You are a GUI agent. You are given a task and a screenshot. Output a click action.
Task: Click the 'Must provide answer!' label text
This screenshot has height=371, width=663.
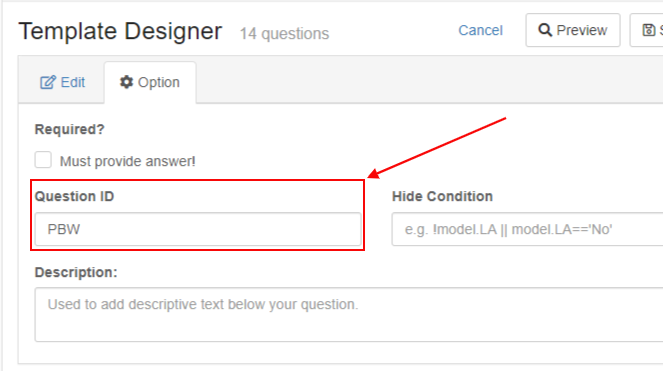click(x=127, y=161)
